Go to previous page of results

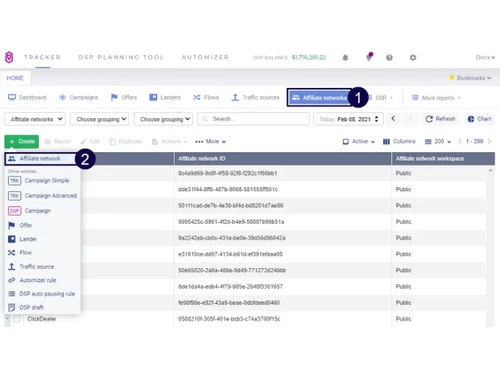click(460, 142)
